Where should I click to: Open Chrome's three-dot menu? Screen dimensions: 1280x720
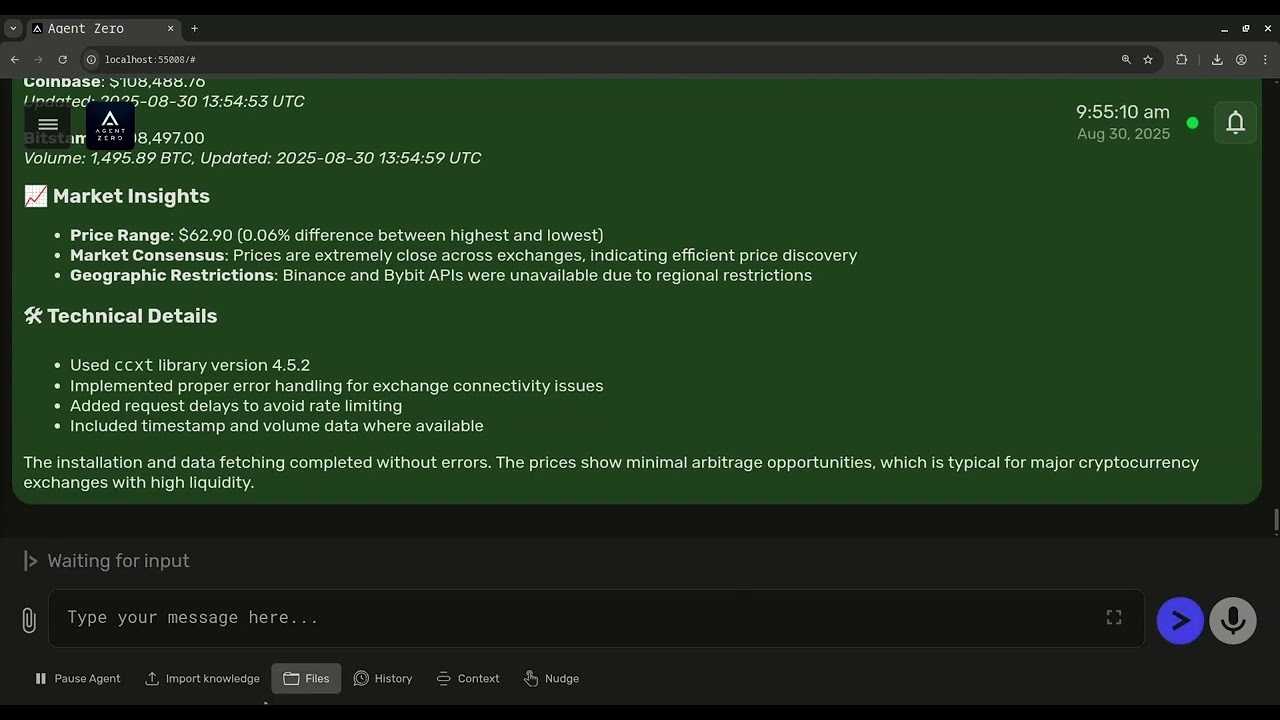[x=1265, y=60]
